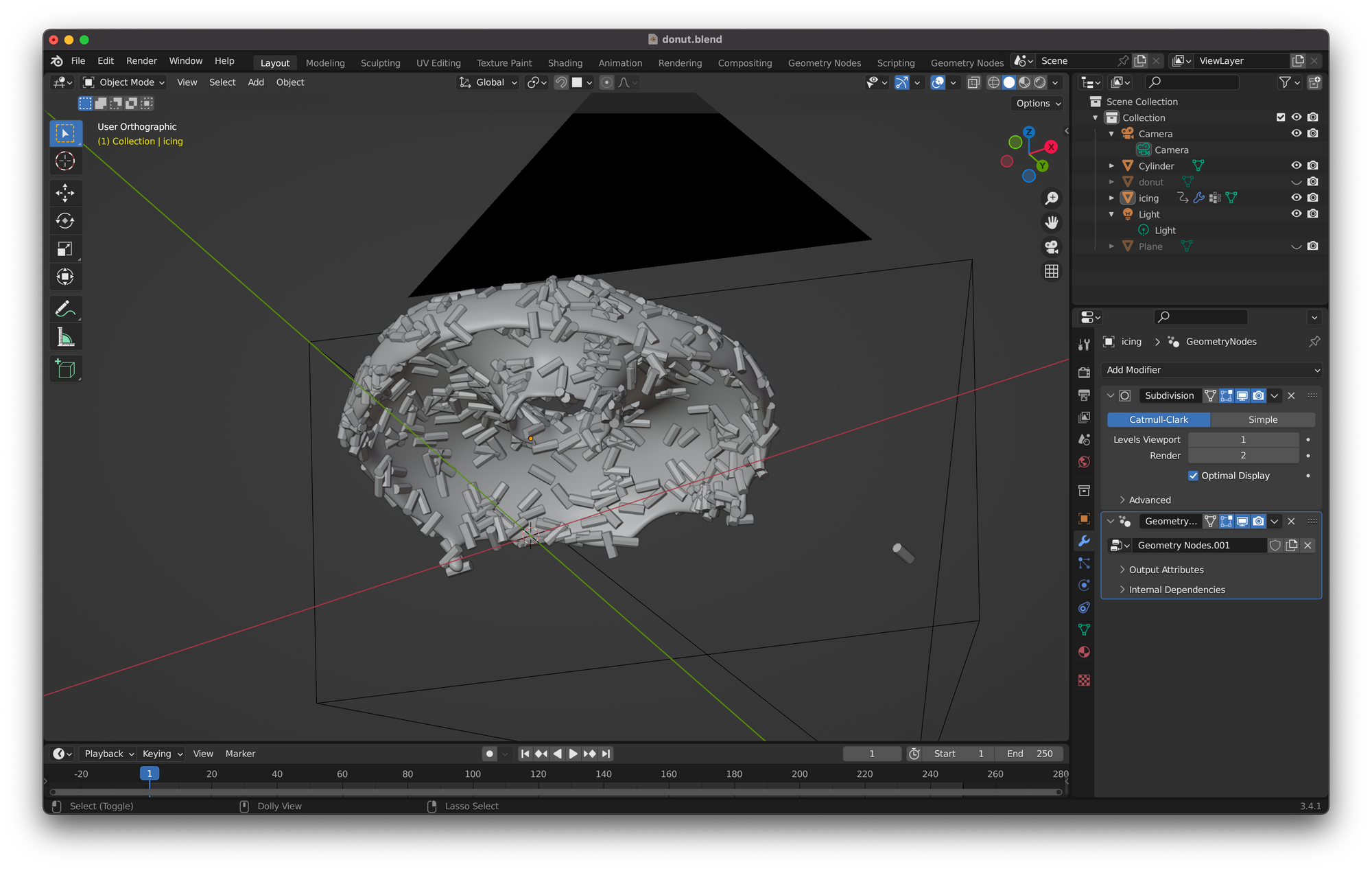
Task: Click the Levels Viewport value field
Action: (x=1242, y=439)
